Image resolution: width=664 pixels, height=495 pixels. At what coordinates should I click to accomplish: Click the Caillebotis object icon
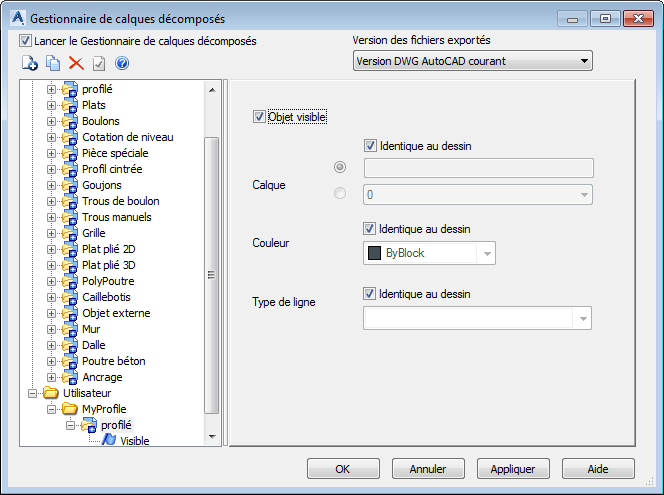(70, 297)
